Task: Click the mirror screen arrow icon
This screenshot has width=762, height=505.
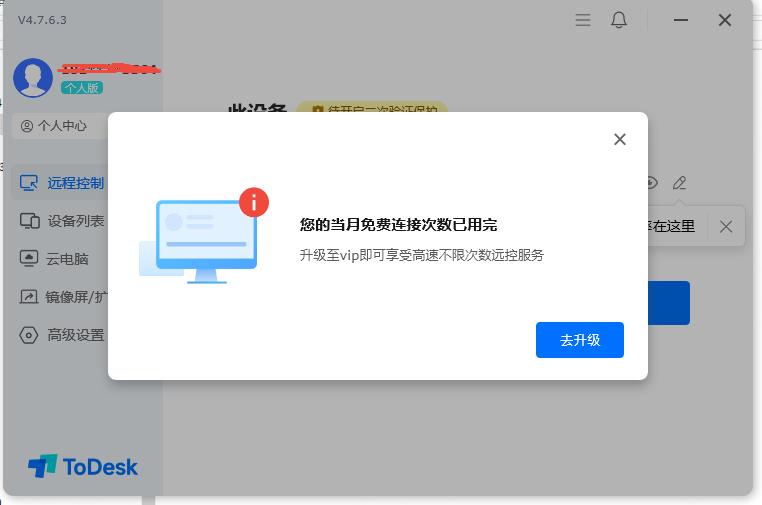Action: [29, 296]
